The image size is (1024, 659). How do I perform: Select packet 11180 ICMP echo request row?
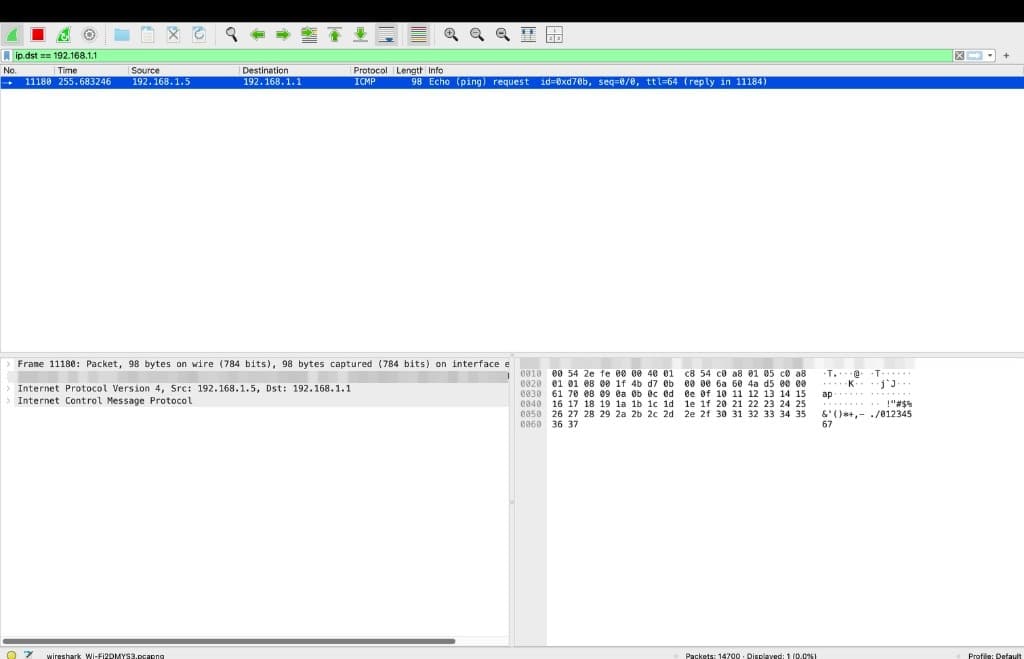pos(512,82)
